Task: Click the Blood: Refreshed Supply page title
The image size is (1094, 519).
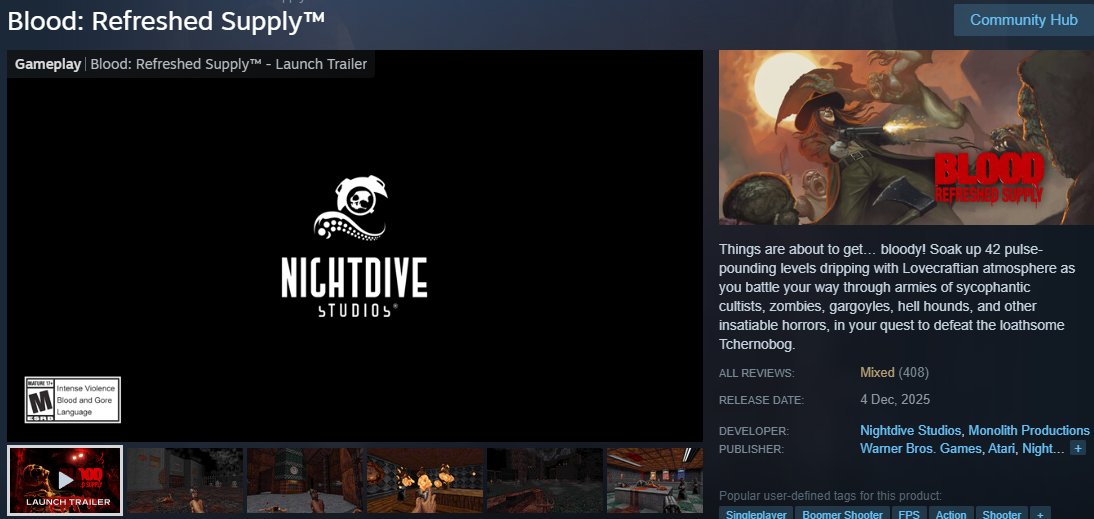Action: [x=166, y=20]
